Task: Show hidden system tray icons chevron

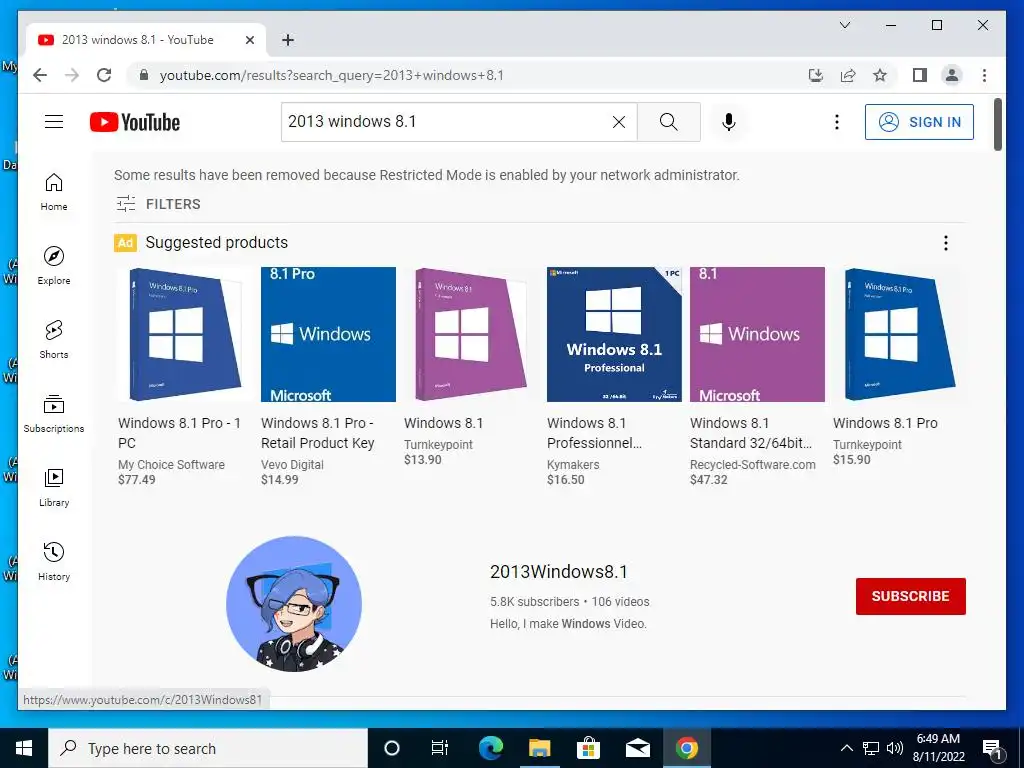Action: click(x=846, y=748)
